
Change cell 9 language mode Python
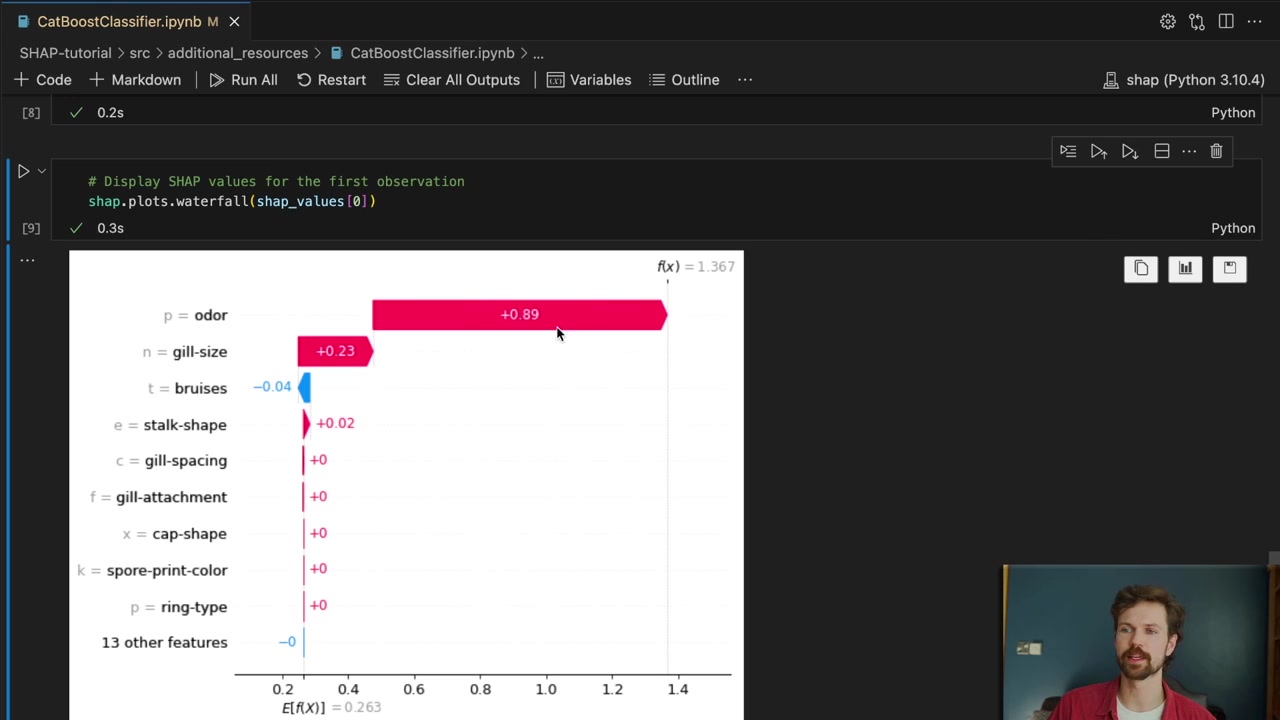(x=1233, y=228)
